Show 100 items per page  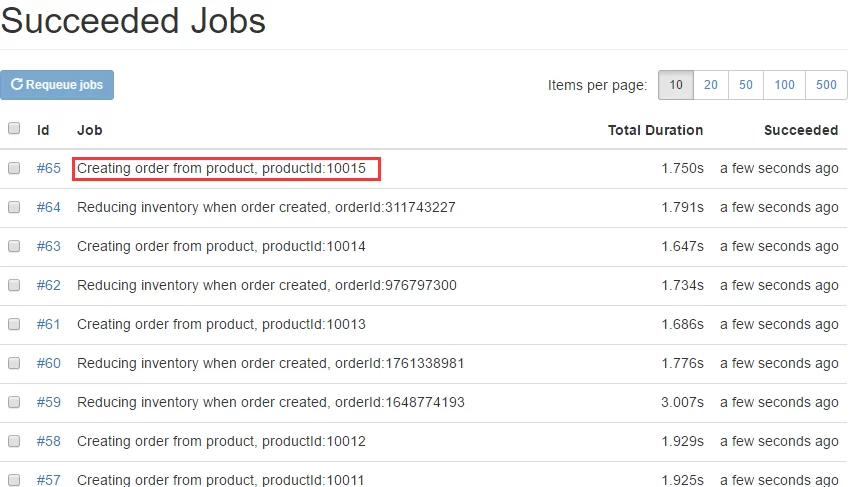(x=784, y=85)
